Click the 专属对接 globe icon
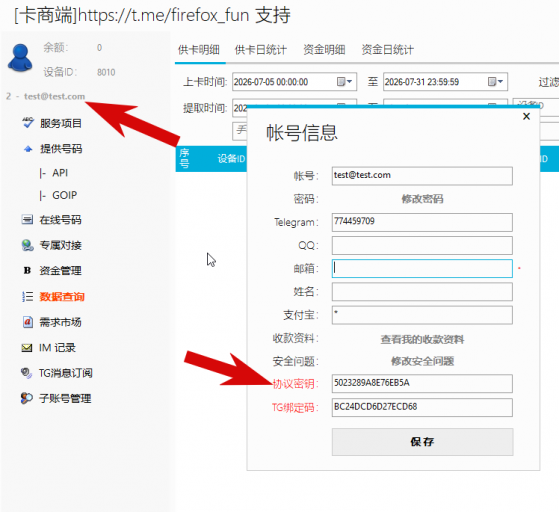 27,245
